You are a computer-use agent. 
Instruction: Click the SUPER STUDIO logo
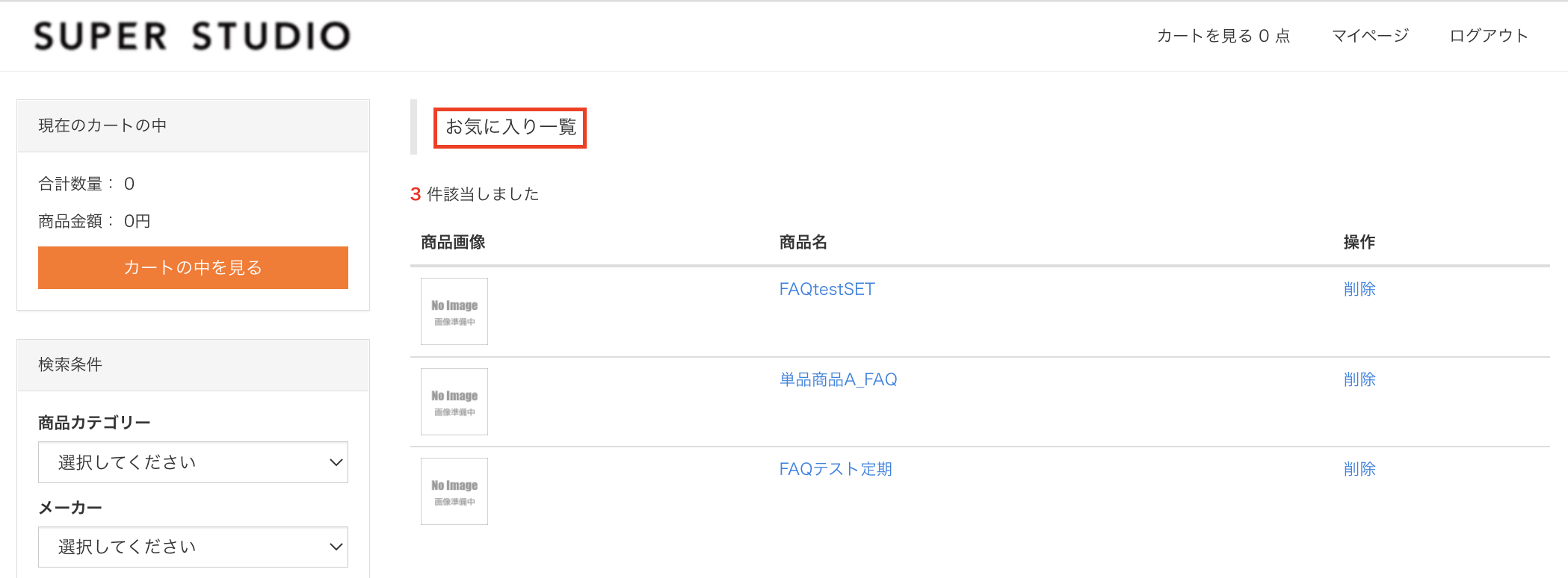coord(192,36)
